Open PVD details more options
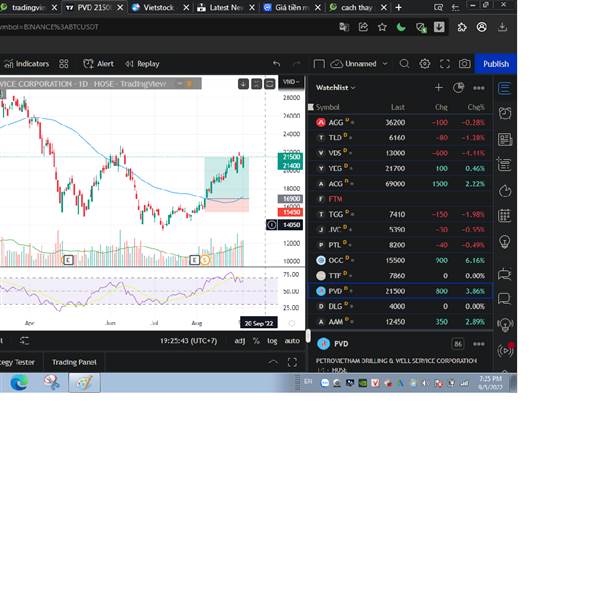The width and height of the screenshot is (600, 600). [x=479, y=344]
